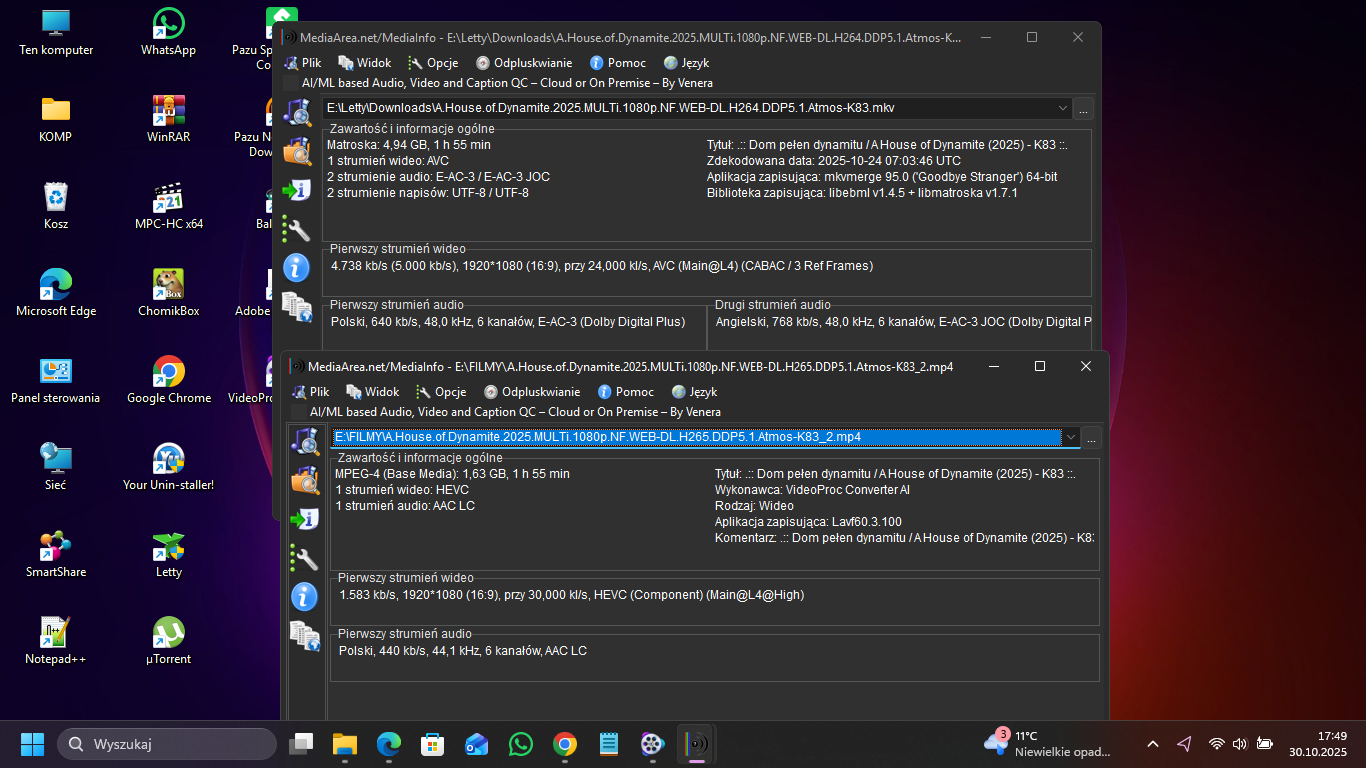Click the export icon in the .mp4 window sidebar

304,518
